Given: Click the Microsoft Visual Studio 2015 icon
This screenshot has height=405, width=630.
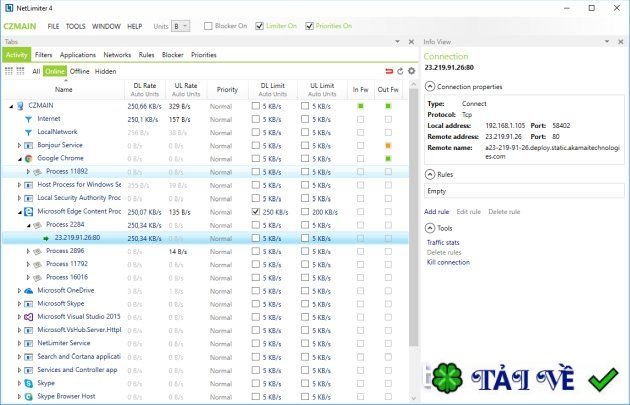Looking at the screenshot, I should click(28, 316).
